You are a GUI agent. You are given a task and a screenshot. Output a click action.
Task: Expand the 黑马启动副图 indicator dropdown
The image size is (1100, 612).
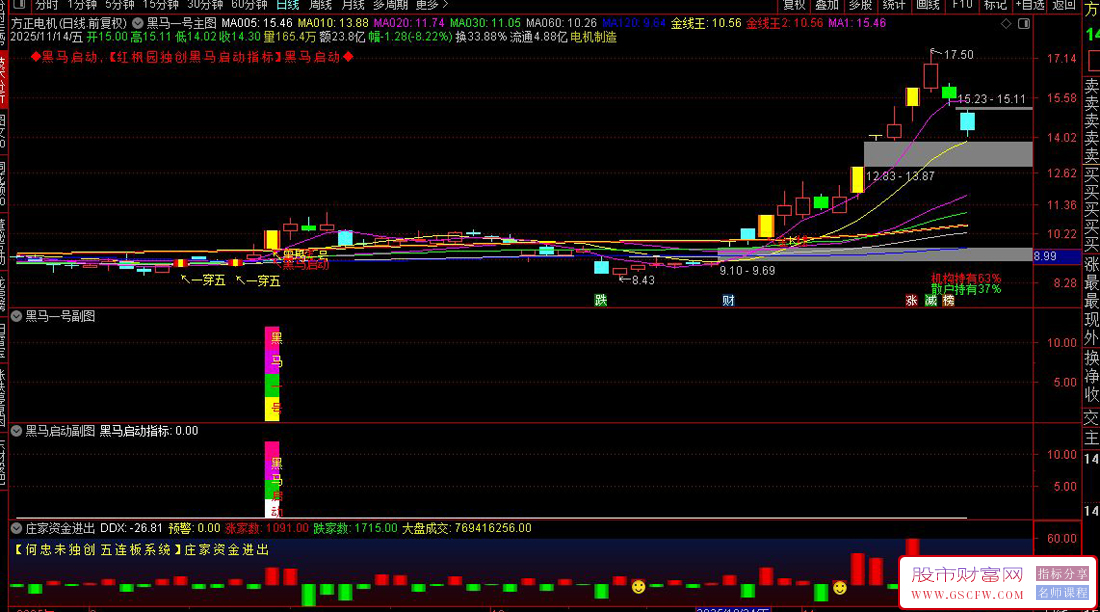(x=16, y=431)
